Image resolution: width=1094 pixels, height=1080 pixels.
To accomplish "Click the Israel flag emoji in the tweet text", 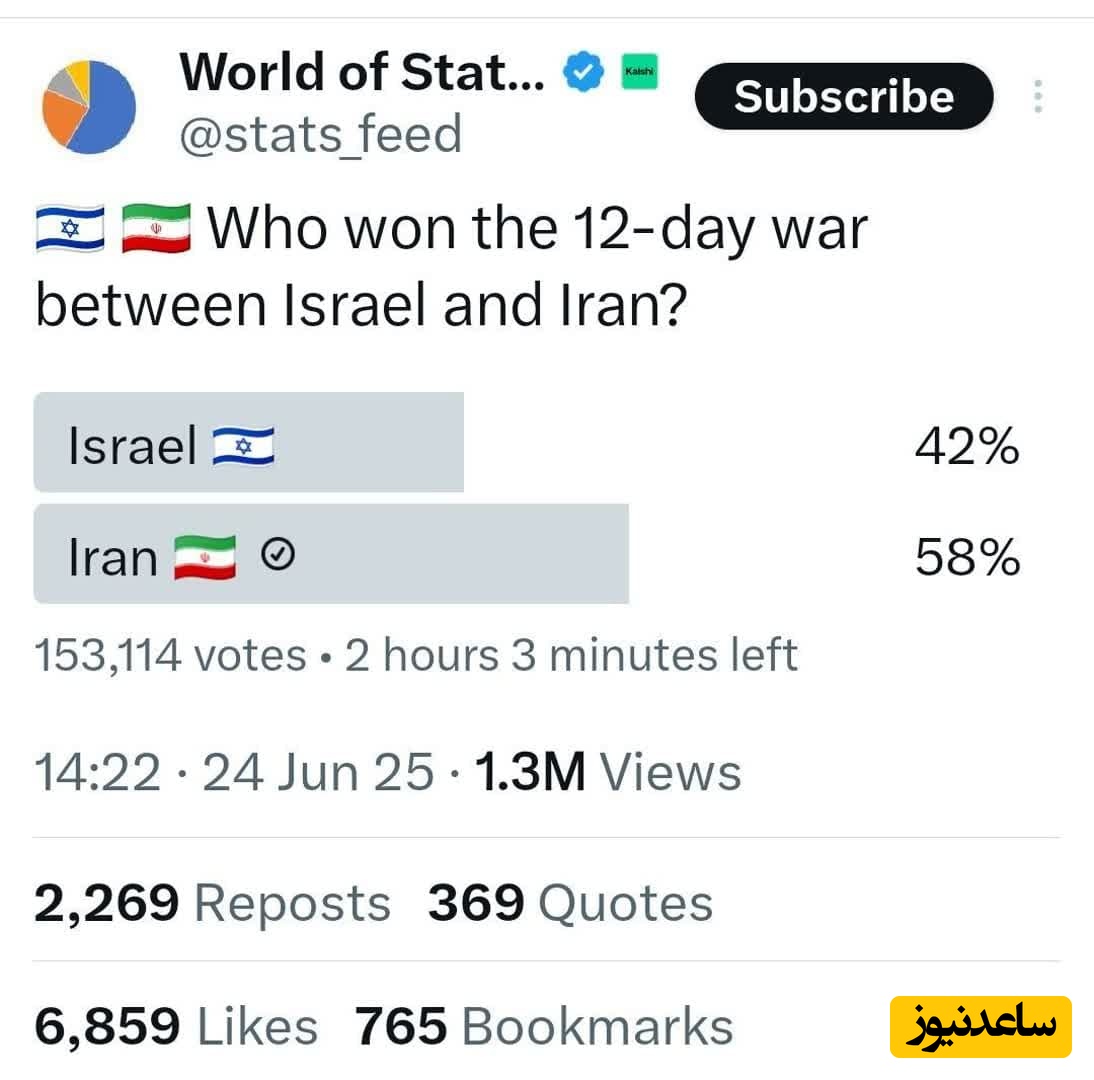I will [70, 228].
